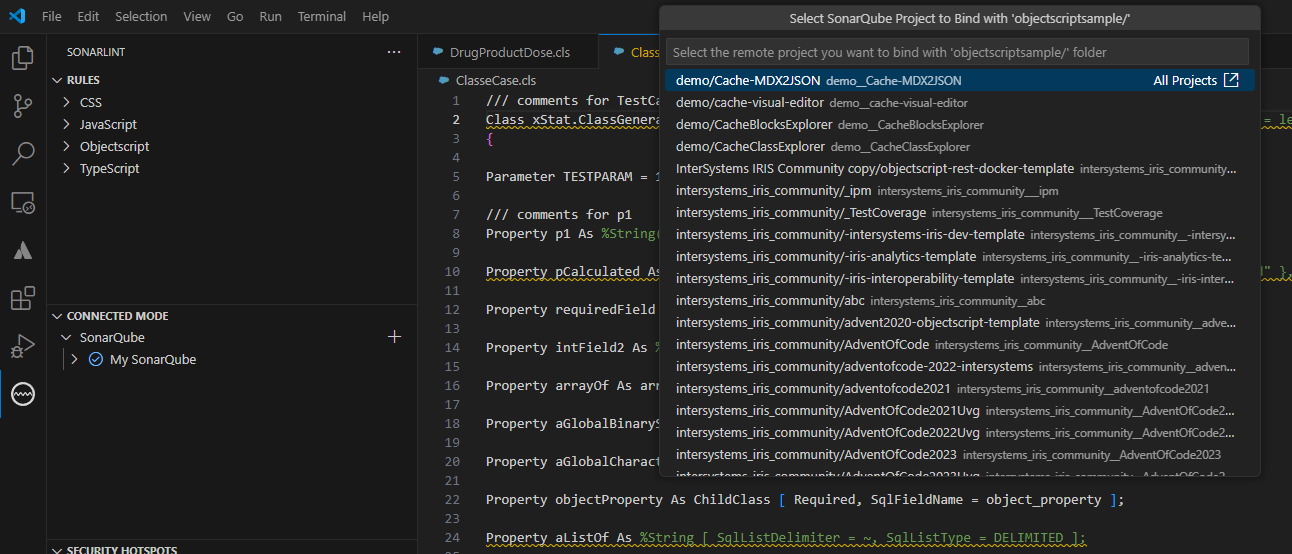Expand the My SonarQube connection
This screenshot has height=554, width=1292.
click(74, 359)
